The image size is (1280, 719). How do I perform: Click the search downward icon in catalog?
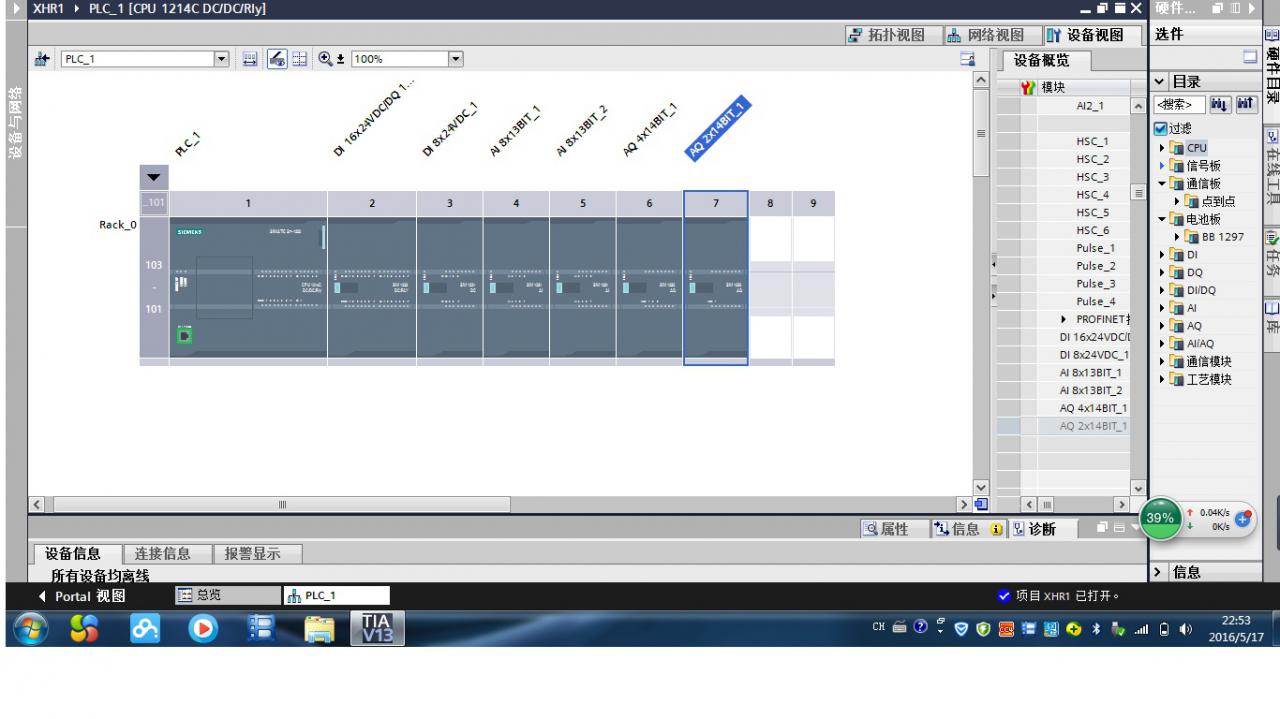tap(1220, 104)
